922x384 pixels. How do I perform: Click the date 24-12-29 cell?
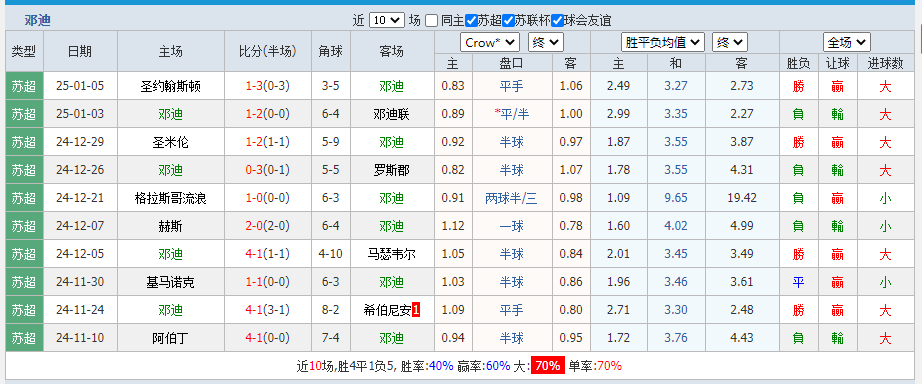[80, 142]
